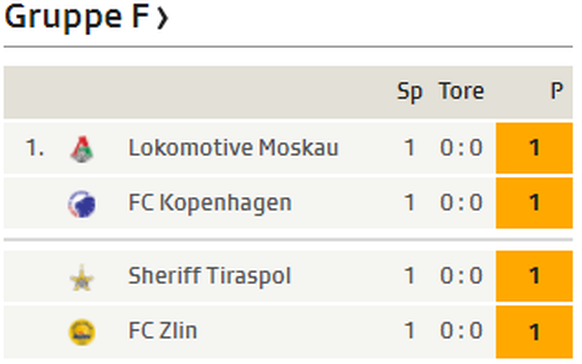Click the FC Zlin yellow crest
This screenshot has height=364, width=582.
coord(82,332)
